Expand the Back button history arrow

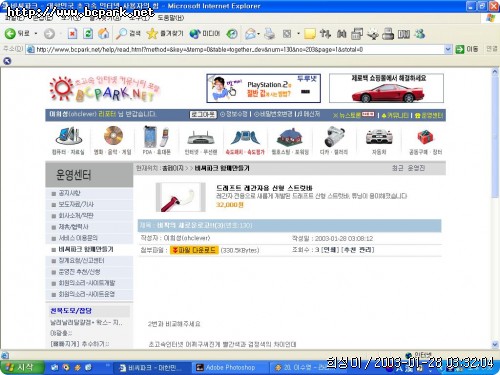pos(36,34)
